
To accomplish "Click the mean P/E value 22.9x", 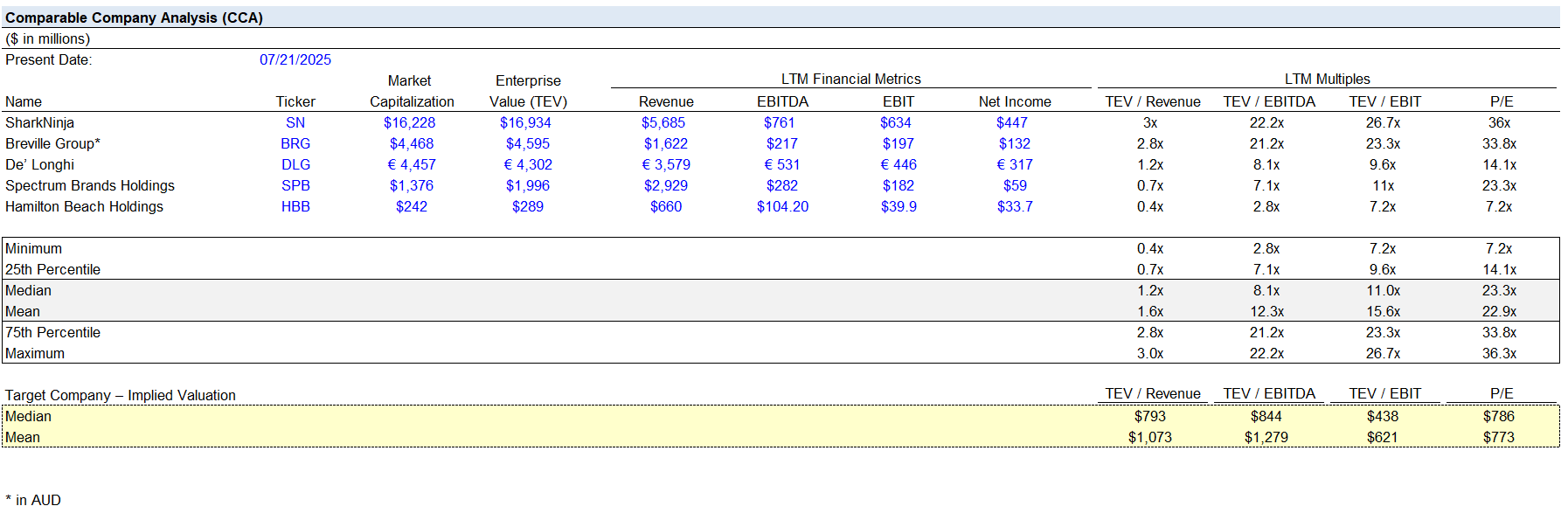I will point(1500,311).
